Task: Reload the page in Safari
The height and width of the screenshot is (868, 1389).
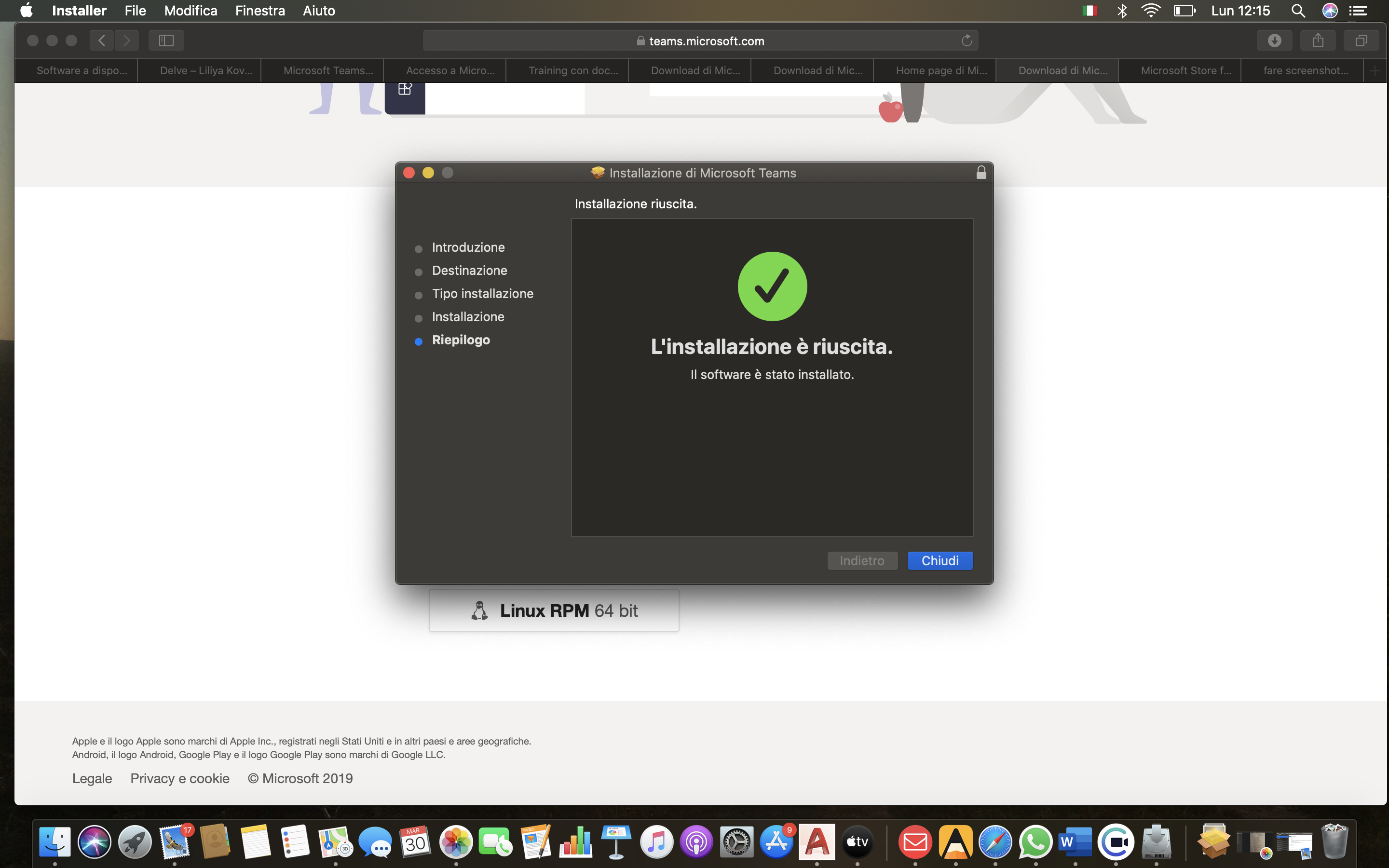Action: pos(967,41)
